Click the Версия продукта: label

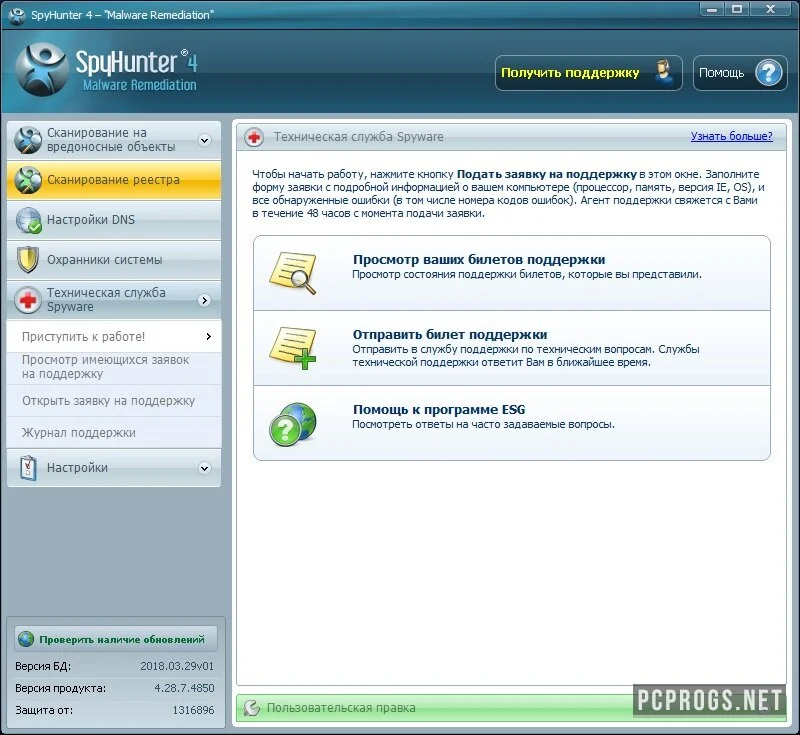(x=60, y=688)
